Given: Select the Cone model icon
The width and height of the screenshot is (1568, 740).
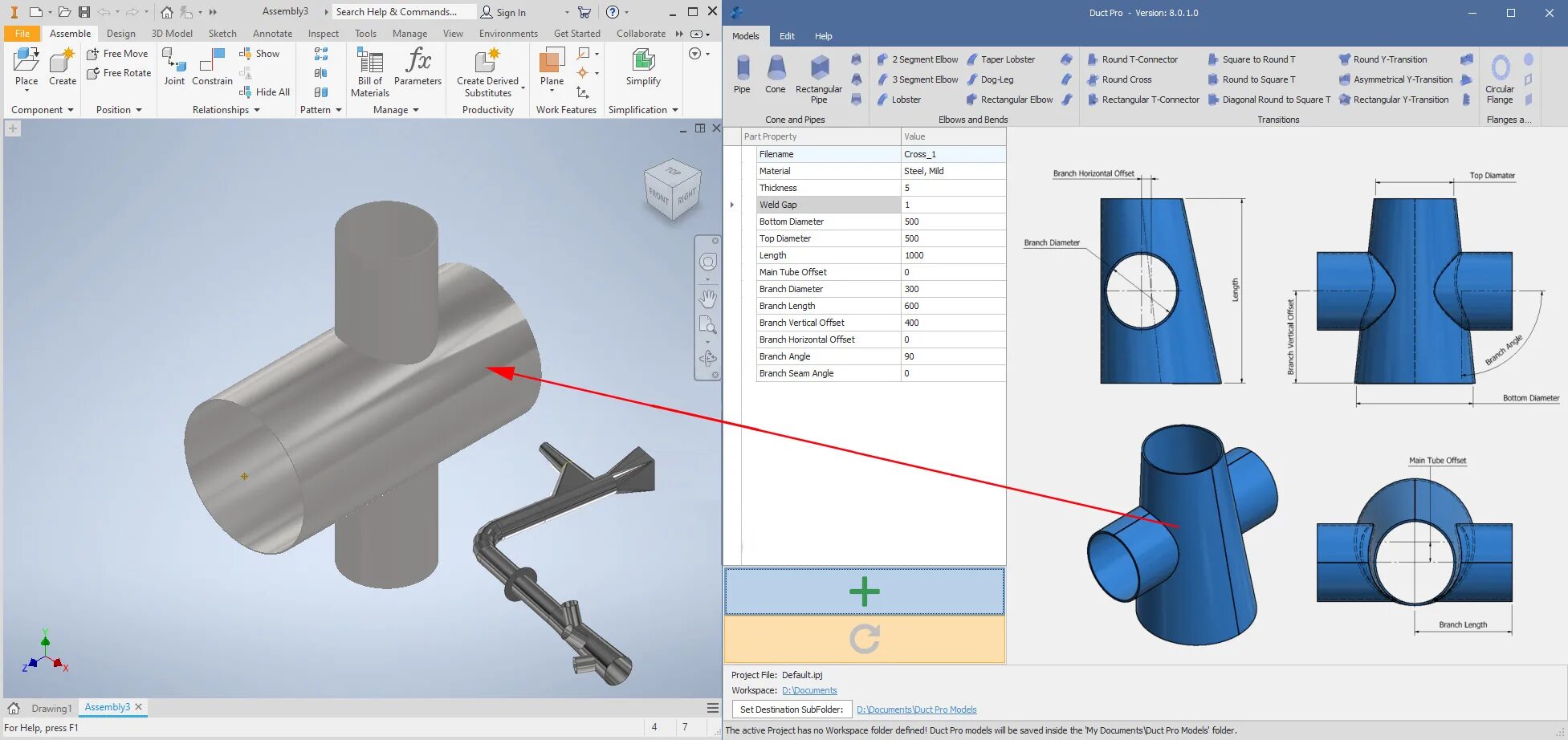Looking at the screenshot, I should pyautogui.click(x=776, y=74).
